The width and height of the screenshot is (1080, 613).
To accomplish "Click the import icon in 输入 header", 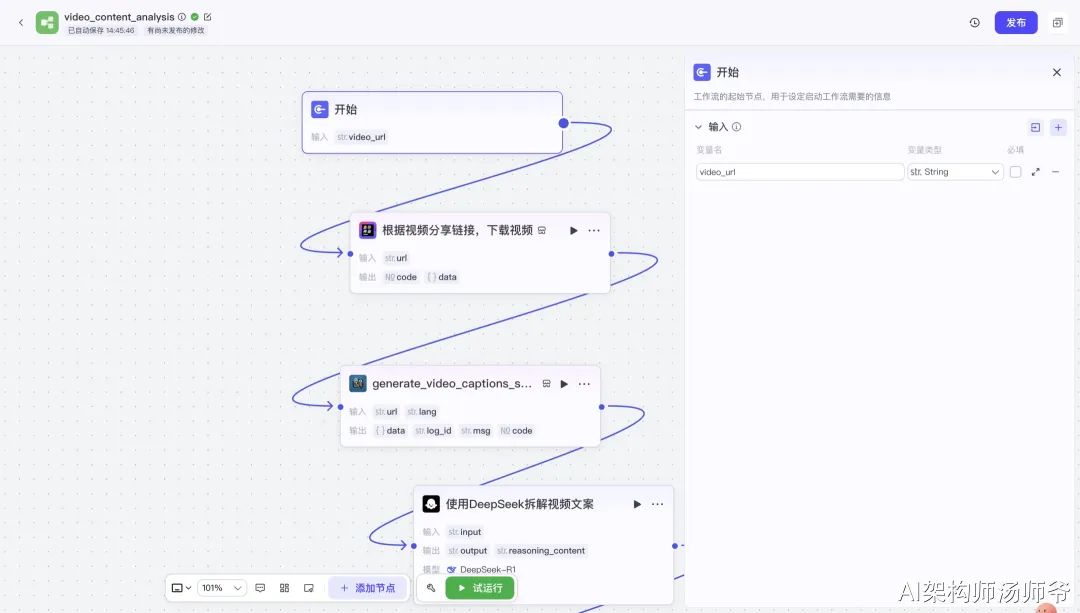I will pos(1035,127).
